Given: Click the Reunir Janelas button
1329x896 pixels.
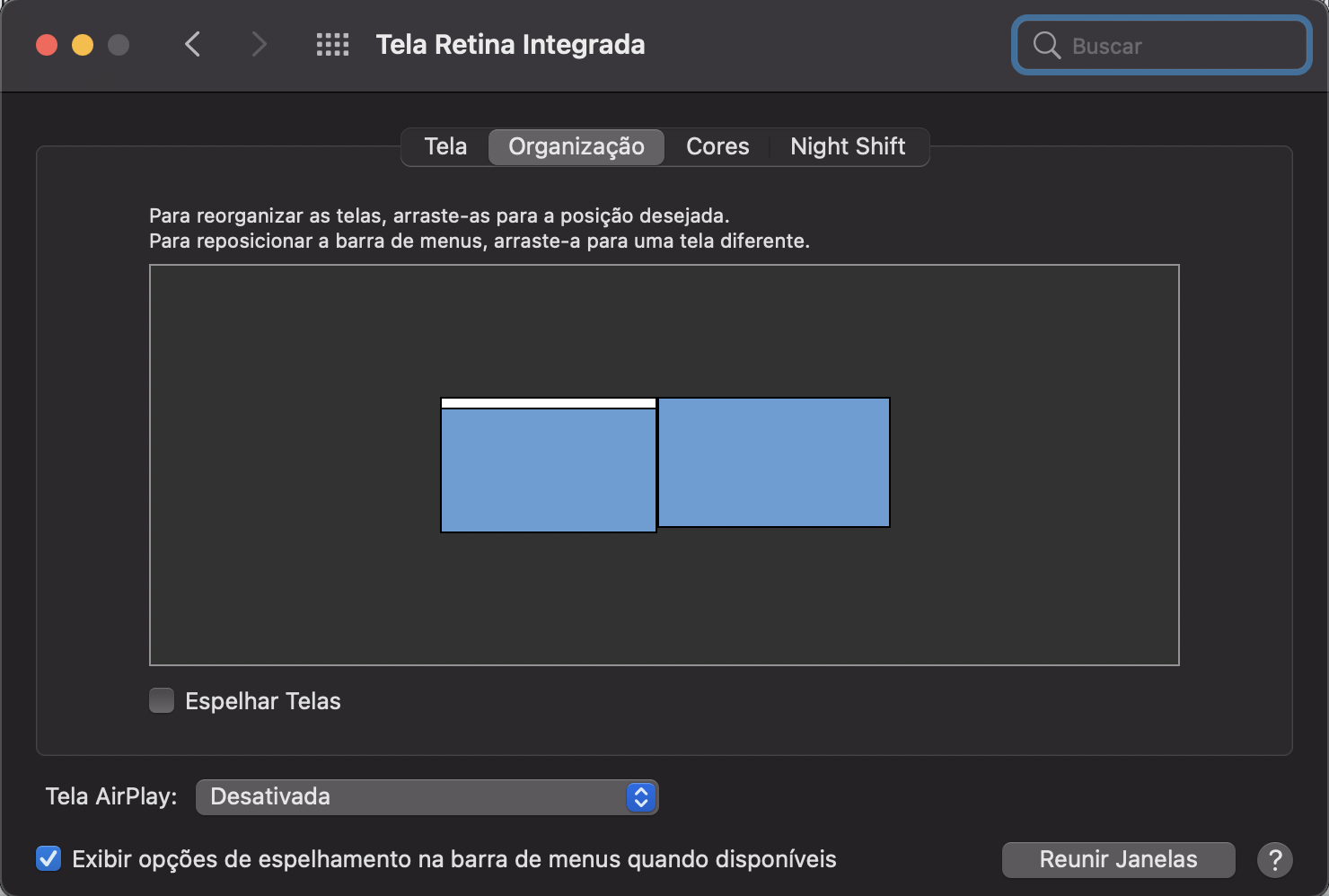Looking at the screenshot, I should point(1118,859).
